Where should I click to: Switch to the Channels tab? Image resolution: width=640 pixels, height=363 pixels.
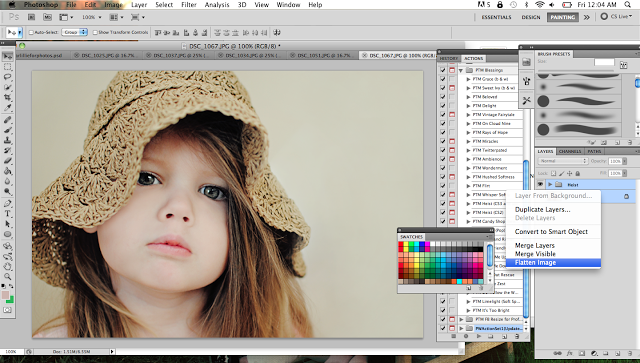click(570, 151)
